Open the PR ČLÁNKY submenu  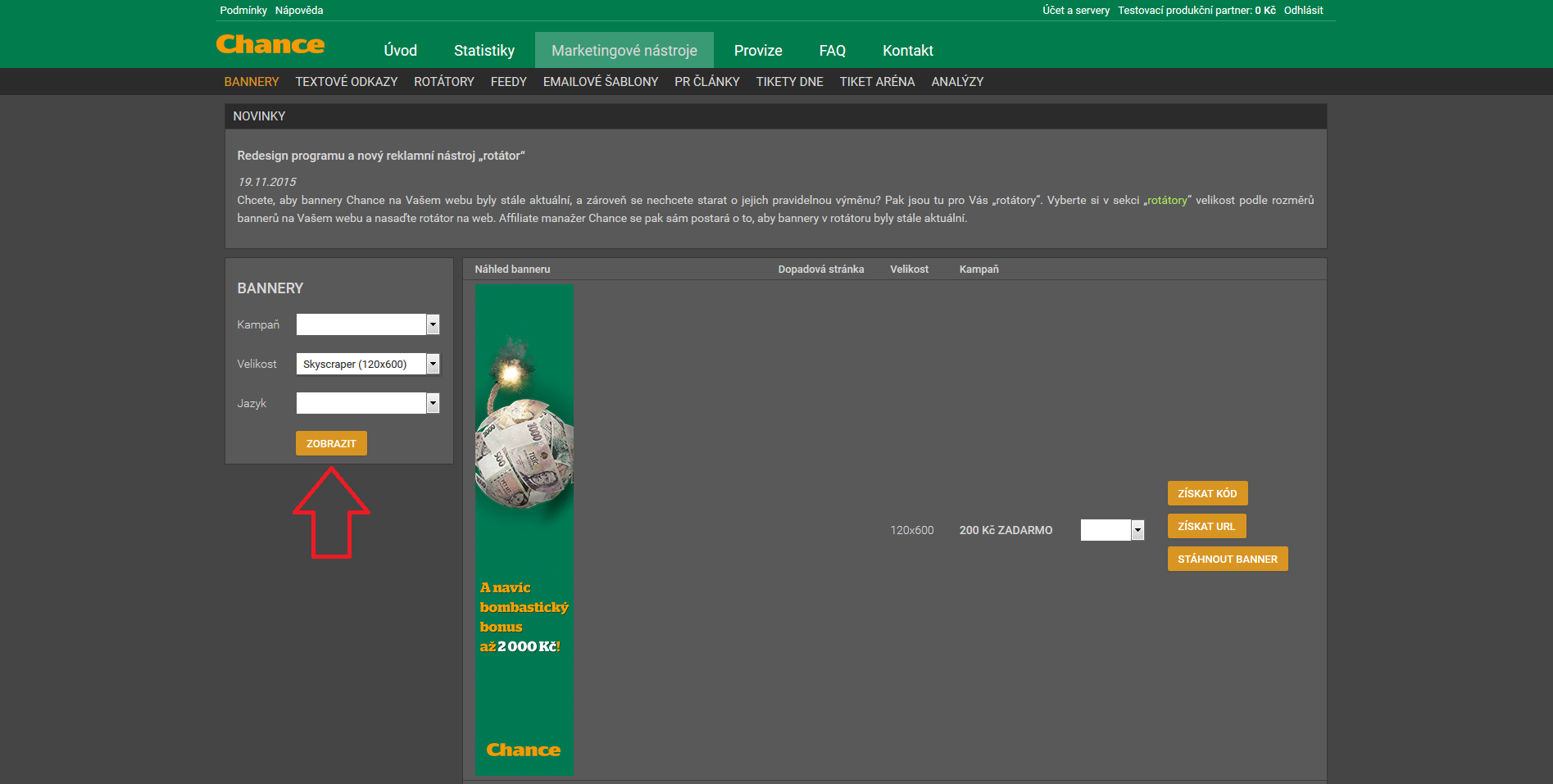click(707, 82)
